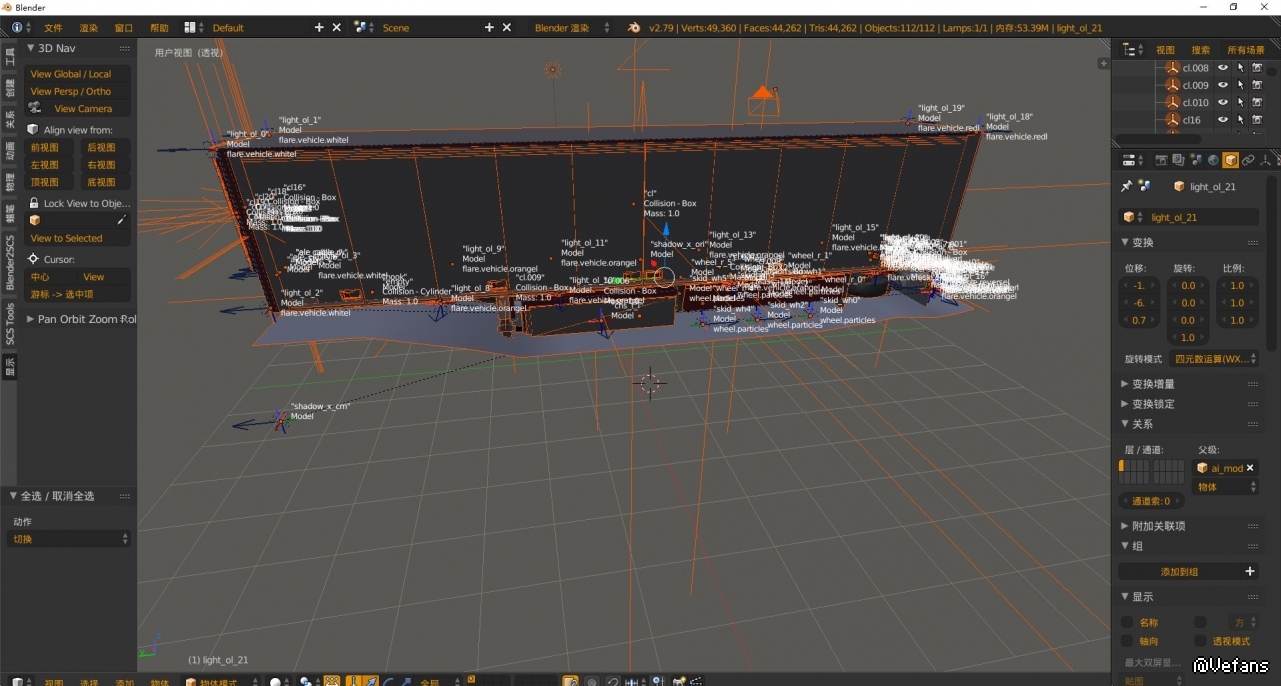Image resolution: width=1281 pixels, height=686 pixels.
Task: Click the pin icon in properties panel
Action: click(1127, 187)
